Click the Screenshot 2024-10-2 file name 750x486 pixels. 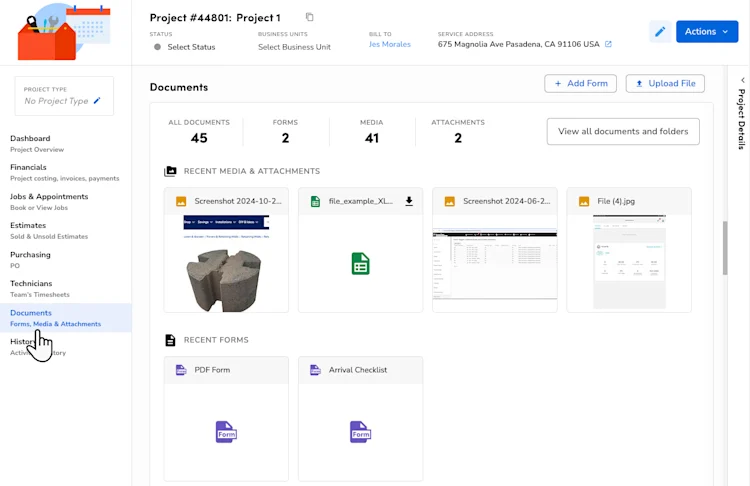[x=238, y=201]
